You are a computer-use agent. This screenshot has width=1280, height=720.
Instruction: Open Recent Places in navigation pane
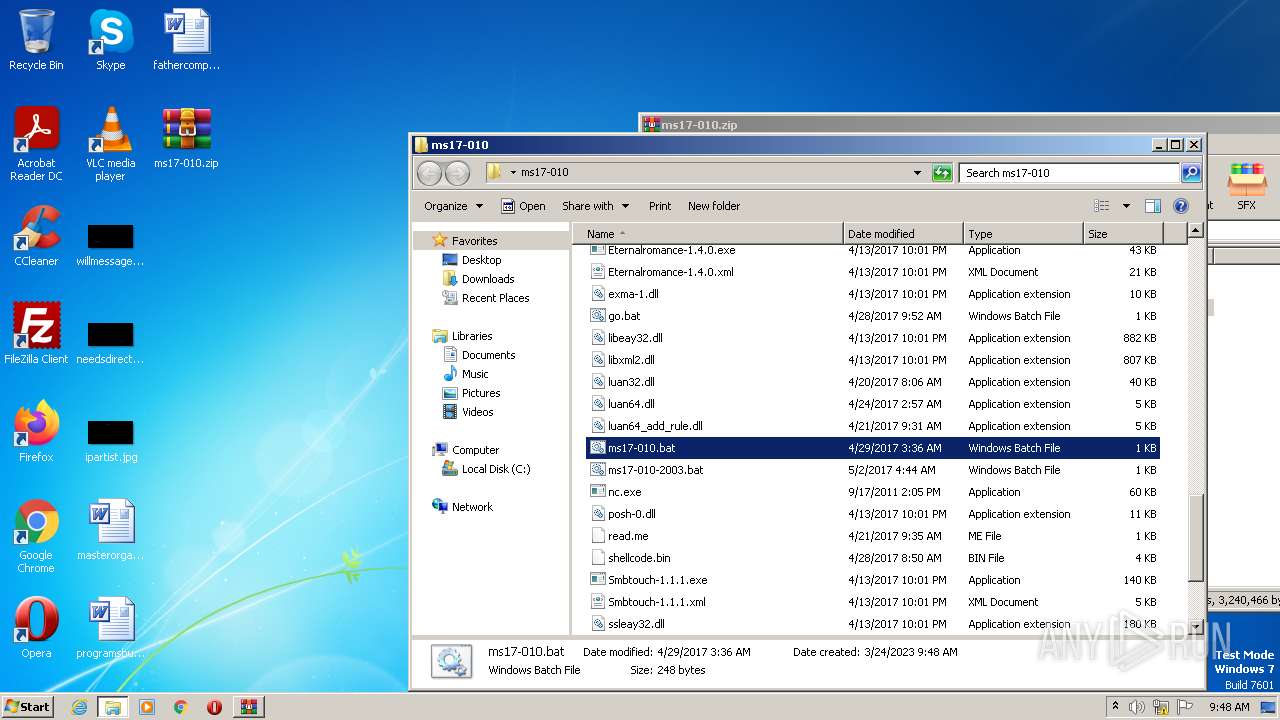click(495, 298)
